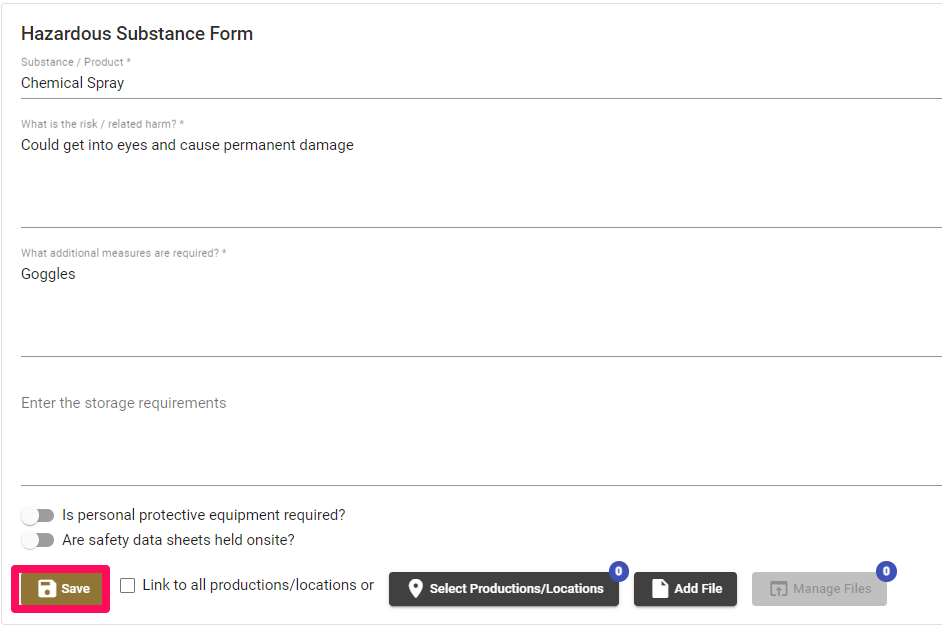The height and width of the screenshot is (625, 942).
Task: Check the Link to all productions/locations box
Action: pos(127,585)
